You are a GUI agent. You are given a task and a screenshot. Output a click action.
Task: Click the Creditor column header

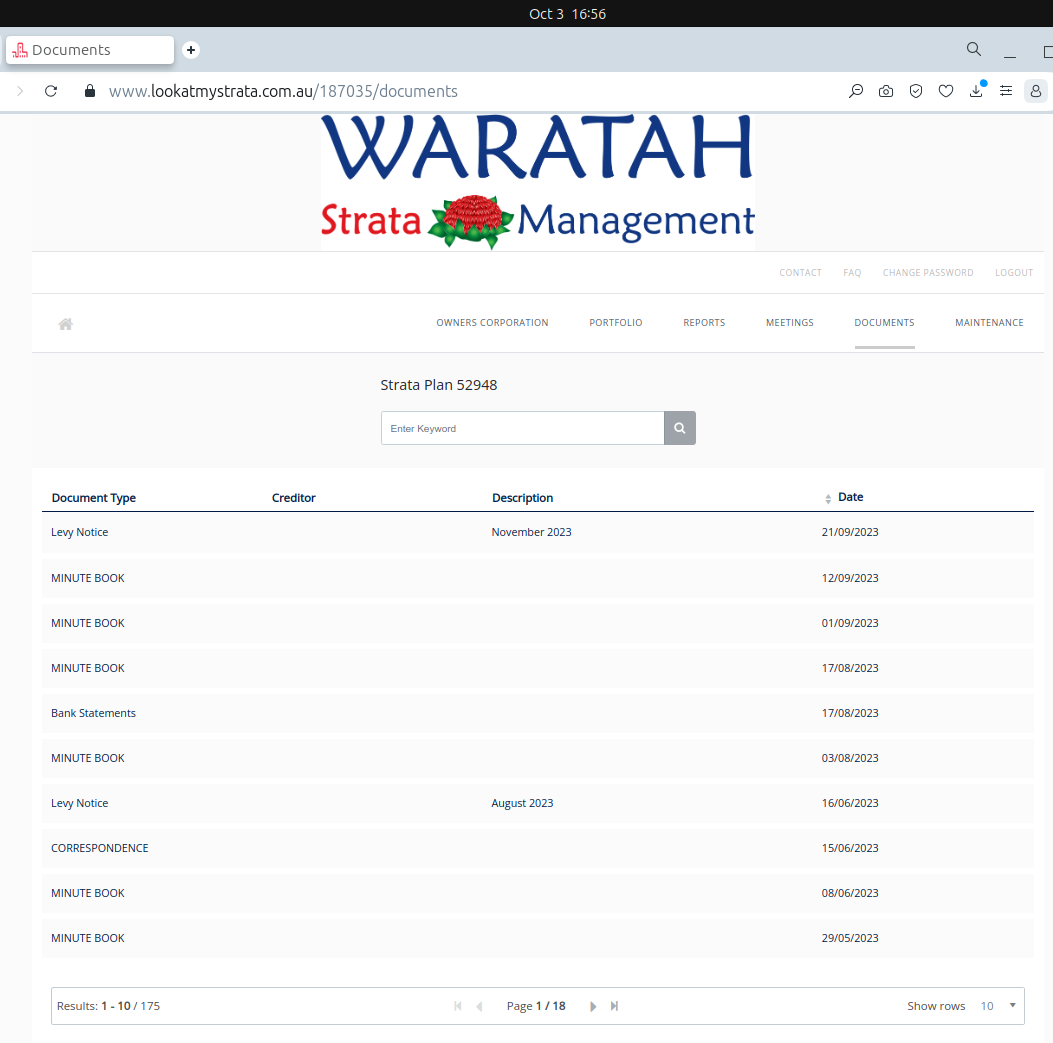(x=293, y=498)
